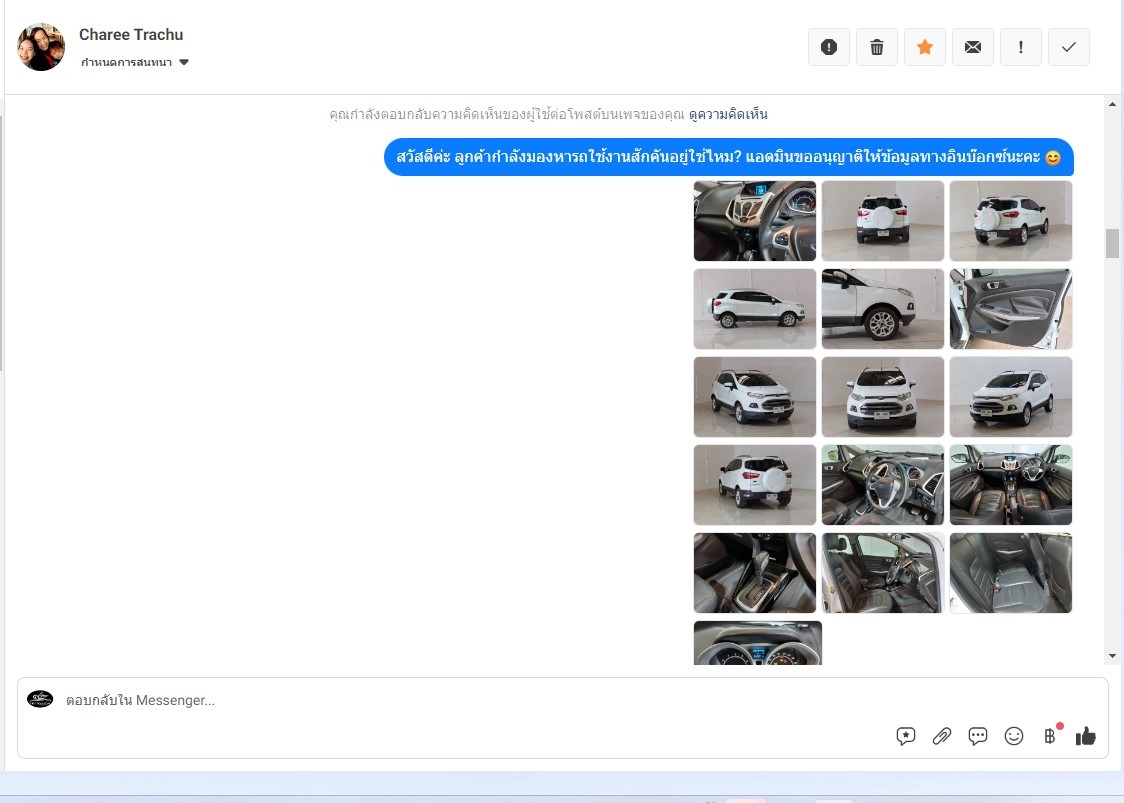Image resolution: width=1124 pixels, height=803 pixels.
Task: Open gear shifter close-up photo
Action: pos(755,573)
